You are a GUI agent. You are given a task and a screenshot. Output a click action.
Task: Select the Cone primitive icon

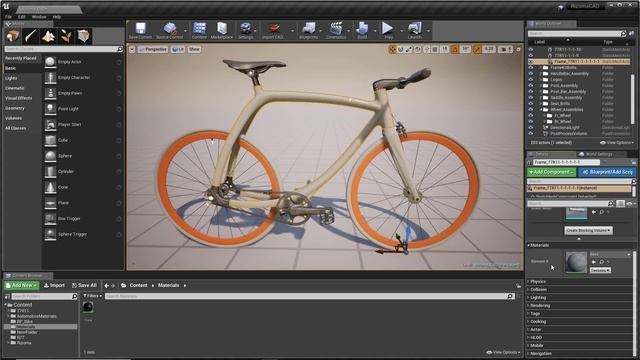tap(50, 187)
